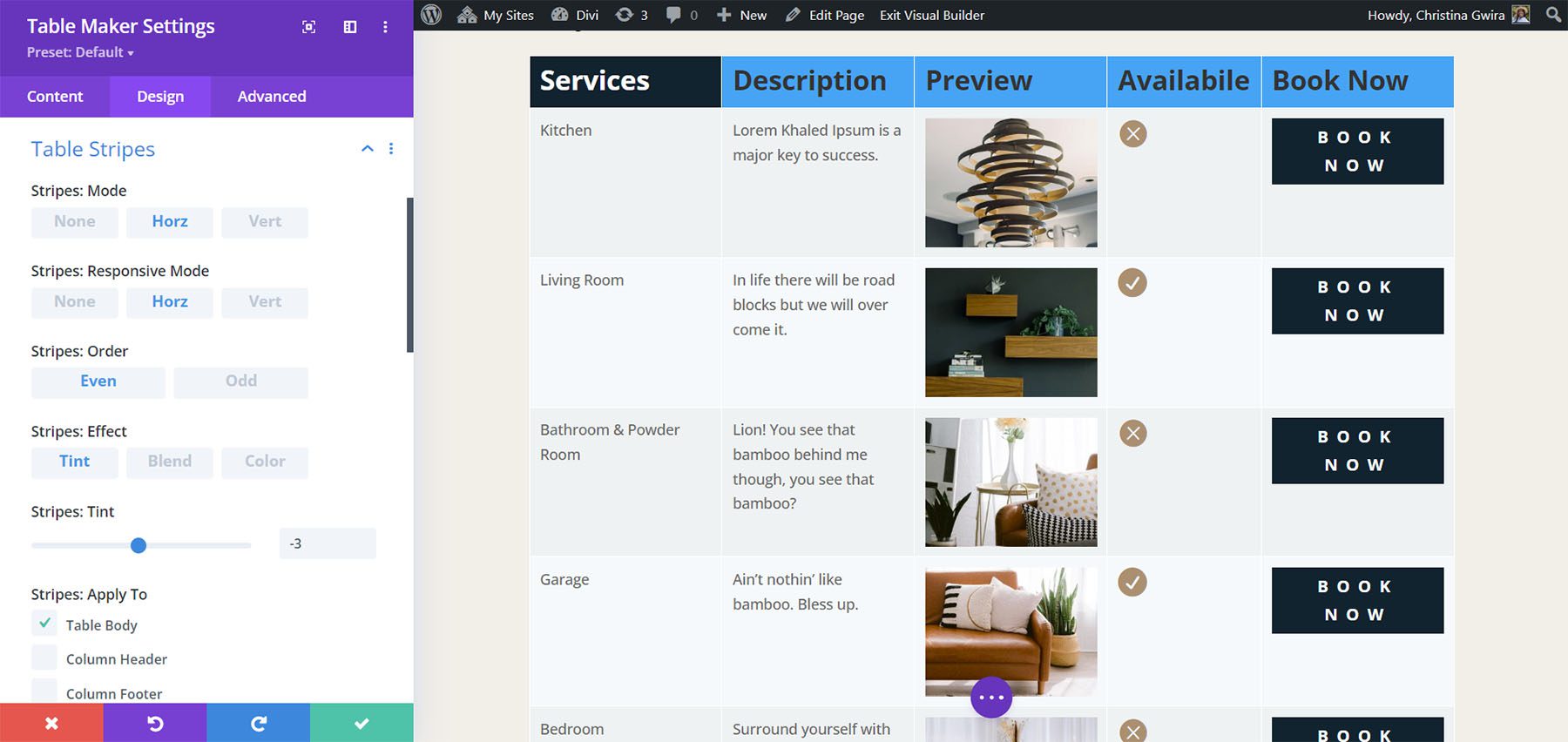The height and width of the screenshot is (742, 1568).
Task: Switch to the Content tab
Action: click(55, 97)
